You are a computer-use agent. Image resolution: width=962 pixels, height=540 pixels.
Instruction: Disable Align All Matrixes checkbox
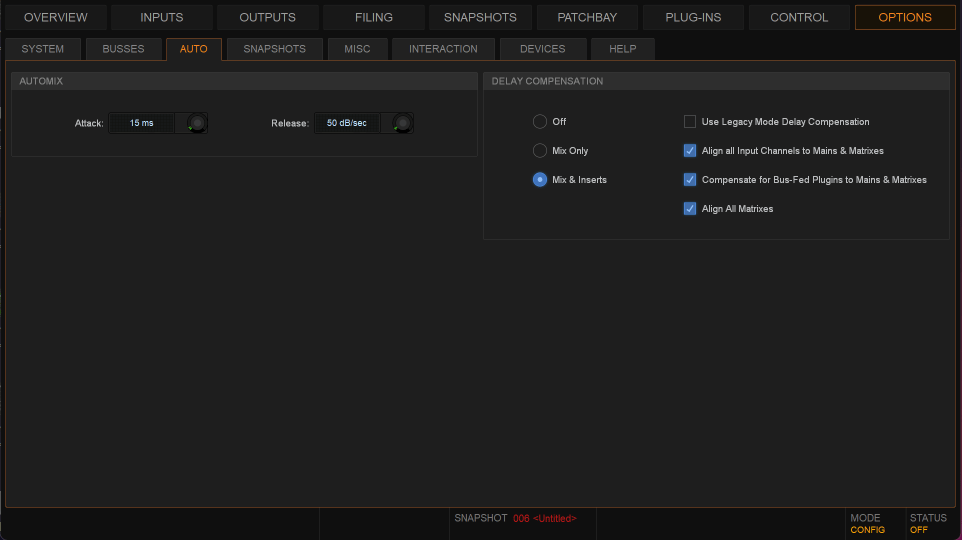pyautogui.click(x=690, y=209)
